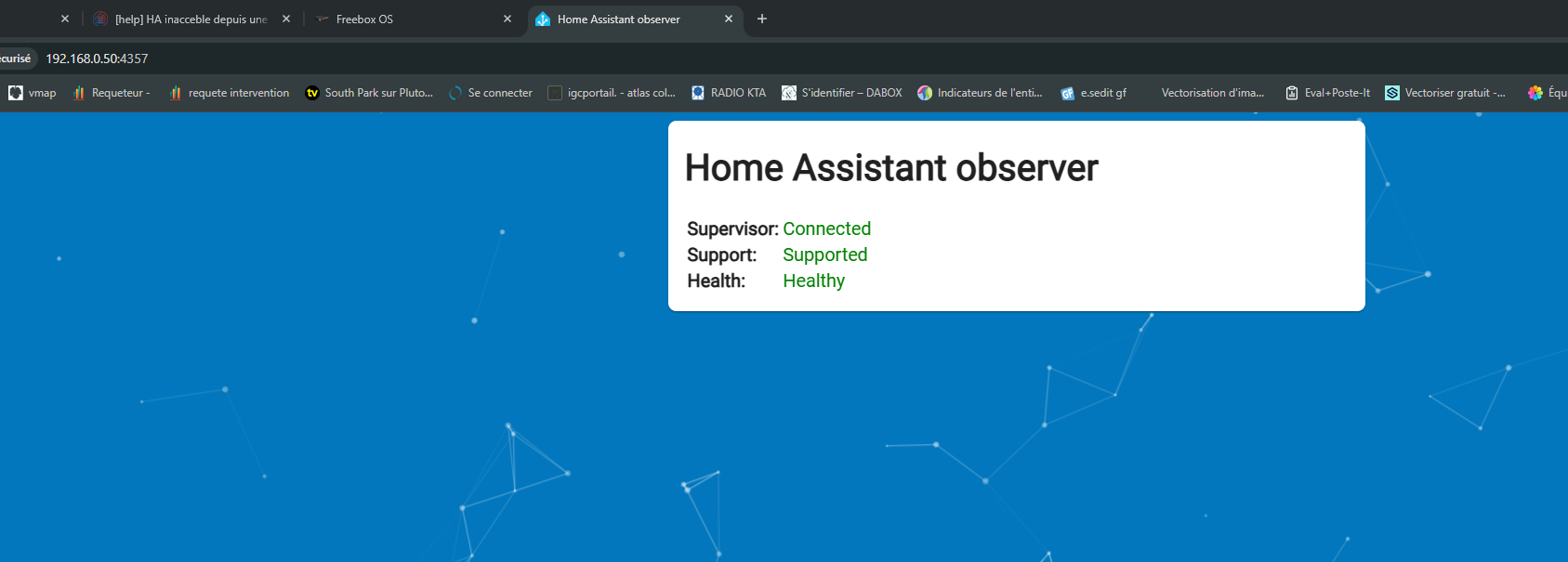Open the S'identifier – DABOX bookmark

842,93
